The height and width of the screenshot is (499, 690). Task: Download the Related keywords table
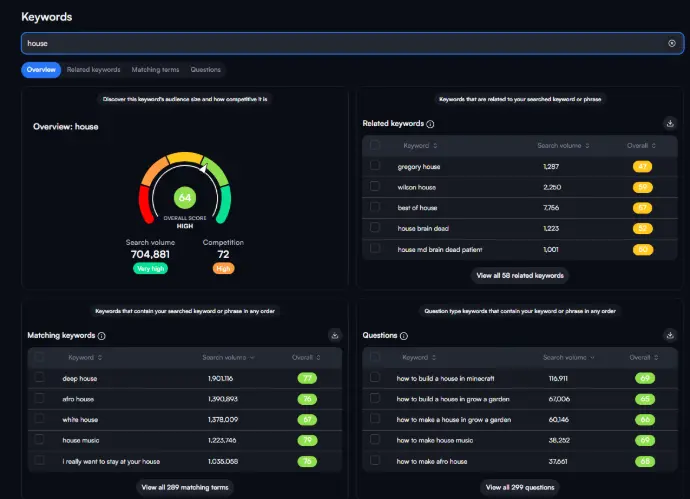[x=669, y=124]
